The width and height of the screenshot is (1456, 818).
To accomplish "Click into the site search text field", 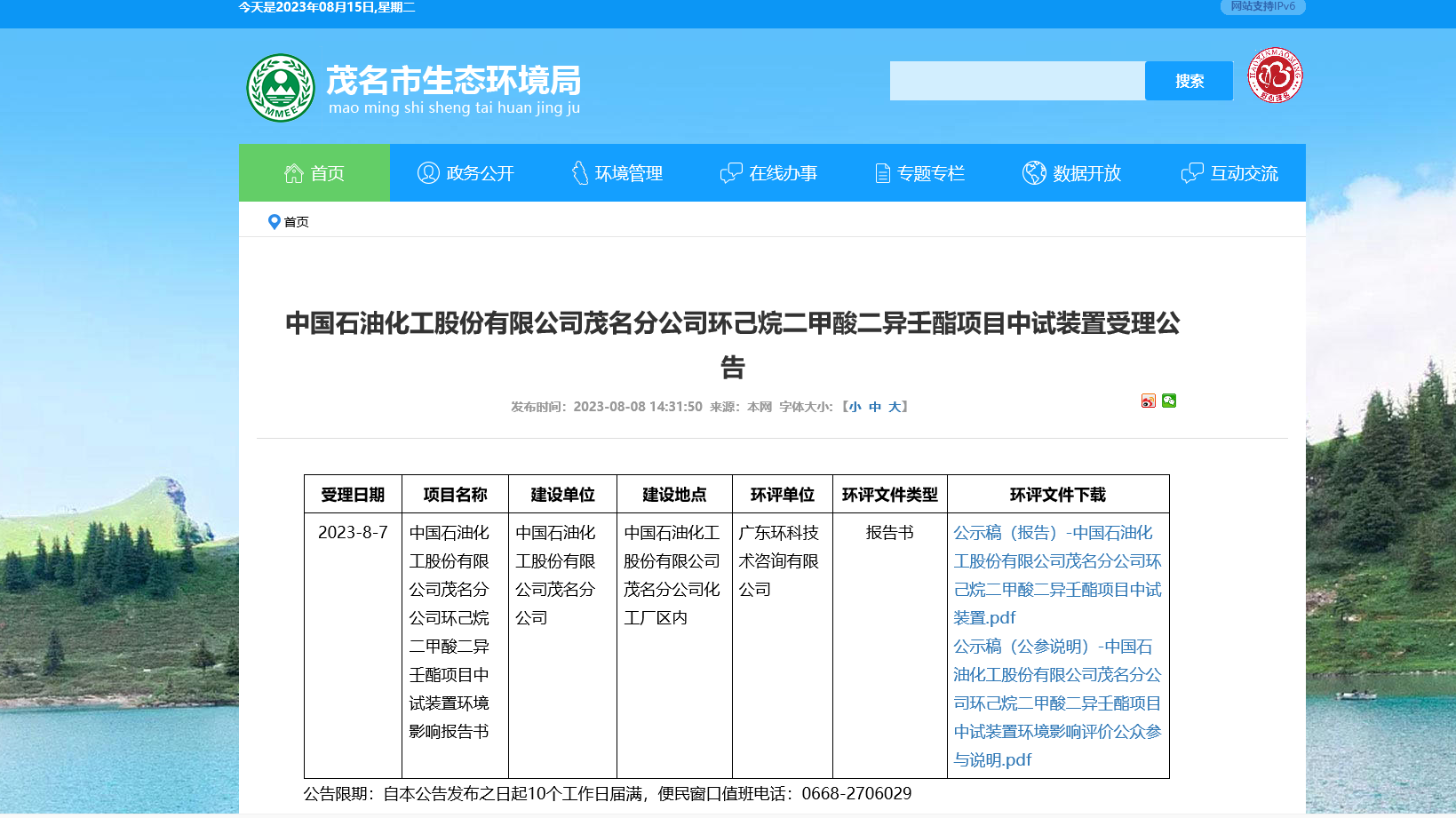I will coord(1017,81).
